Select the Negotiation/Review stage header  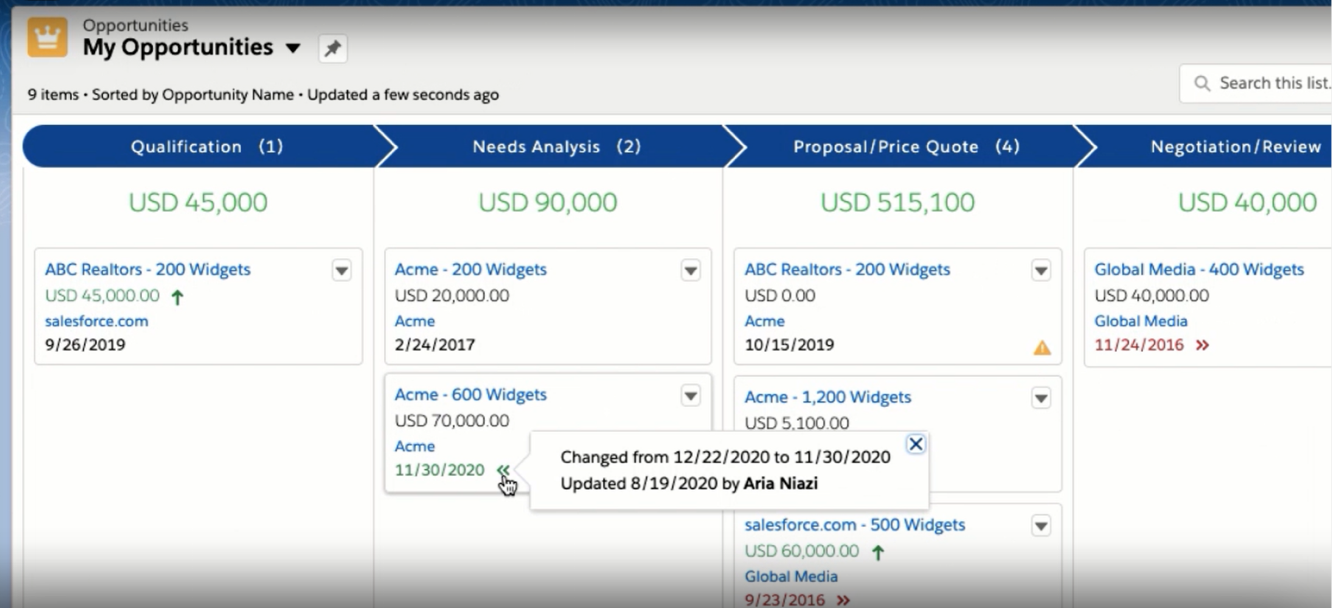click(x=1205, y=147)
